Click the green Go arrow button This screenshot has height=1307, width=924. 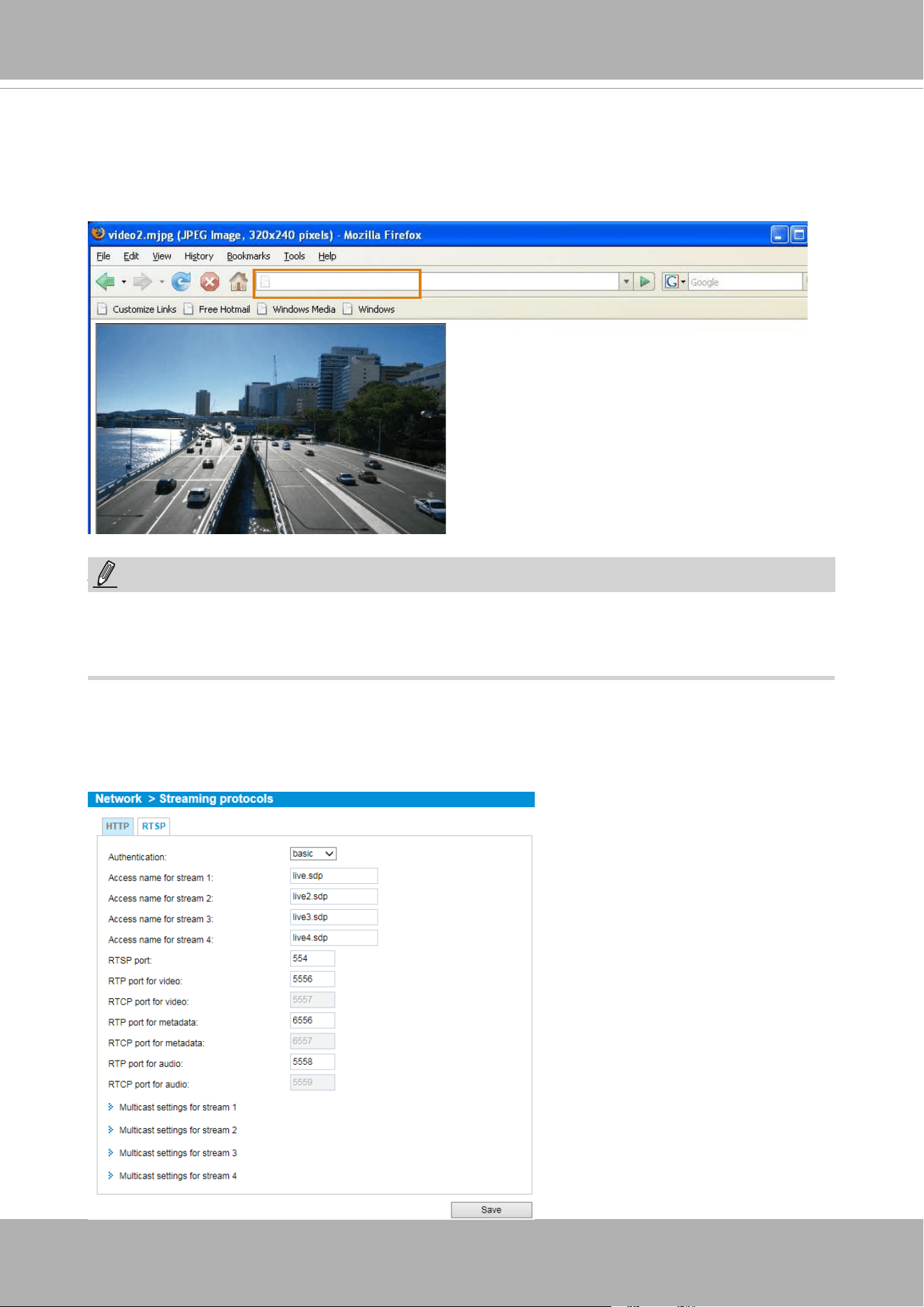tap(645, 282)
